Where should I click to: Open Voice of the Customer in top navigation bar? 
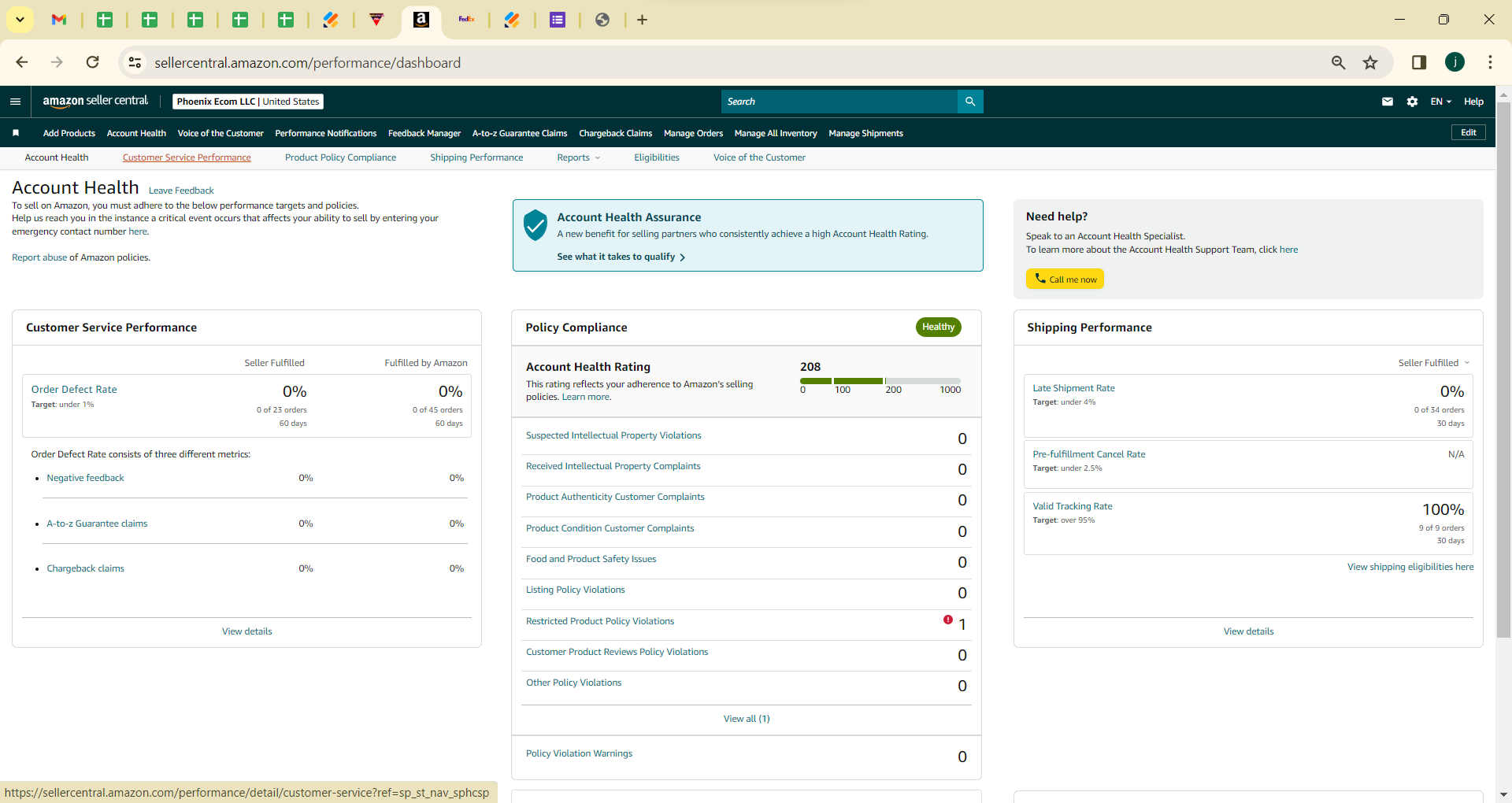pos(220,133)
